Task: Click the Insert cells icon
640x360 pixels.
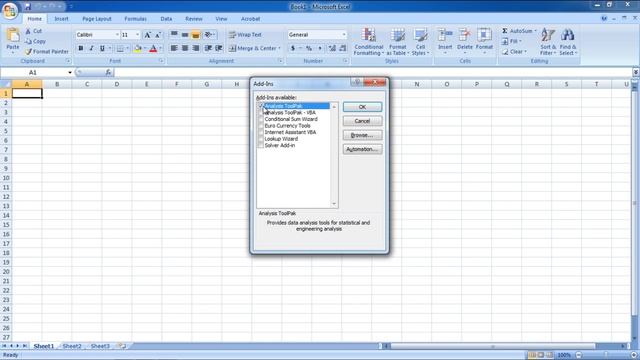Action: coord(445,35)
